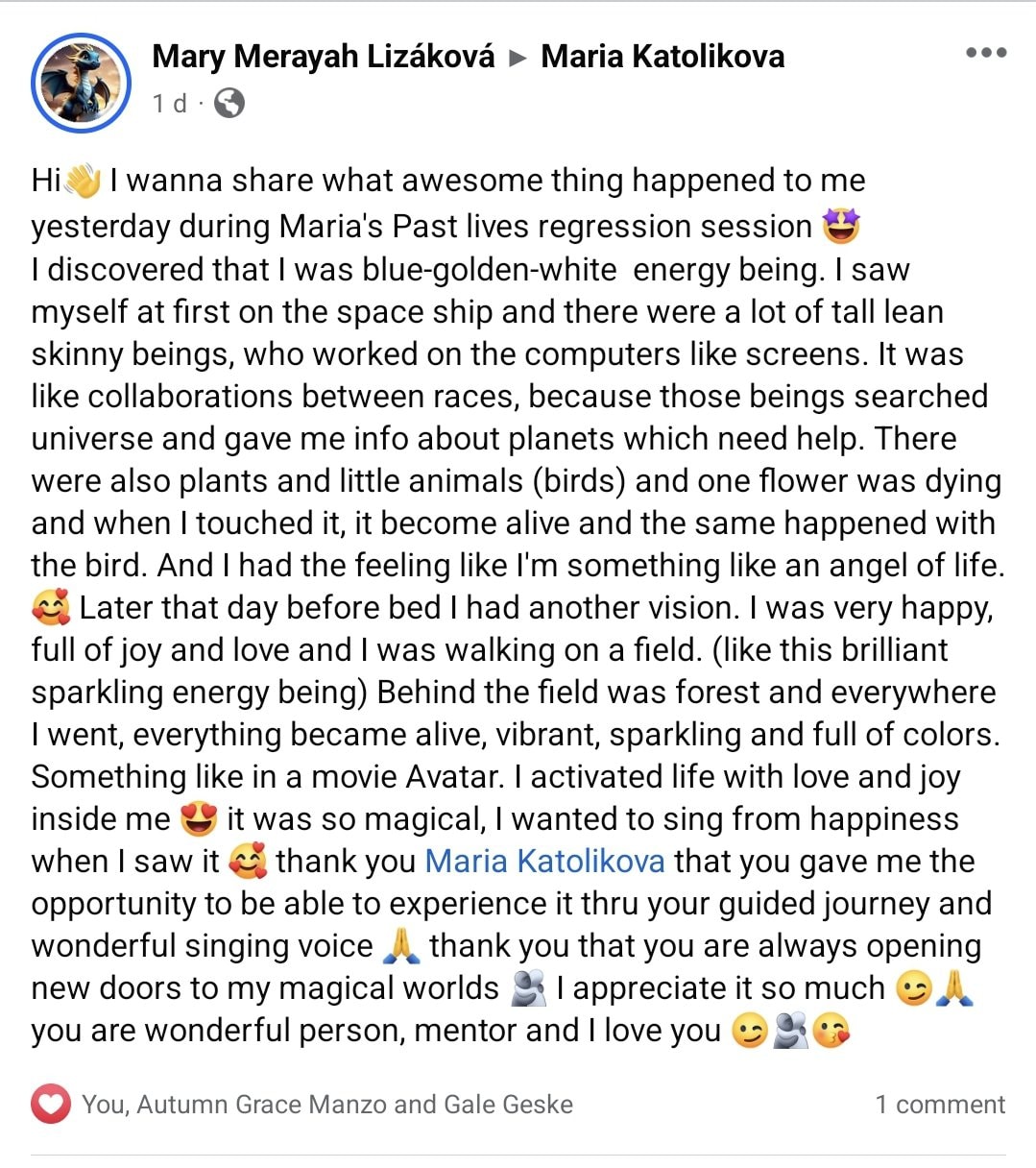Image resolution: width=1036 pixels, height=1168 pixels.
Task: Click smiling-hearts emoji before "Later that day"
Action: [x=51, y=608]
